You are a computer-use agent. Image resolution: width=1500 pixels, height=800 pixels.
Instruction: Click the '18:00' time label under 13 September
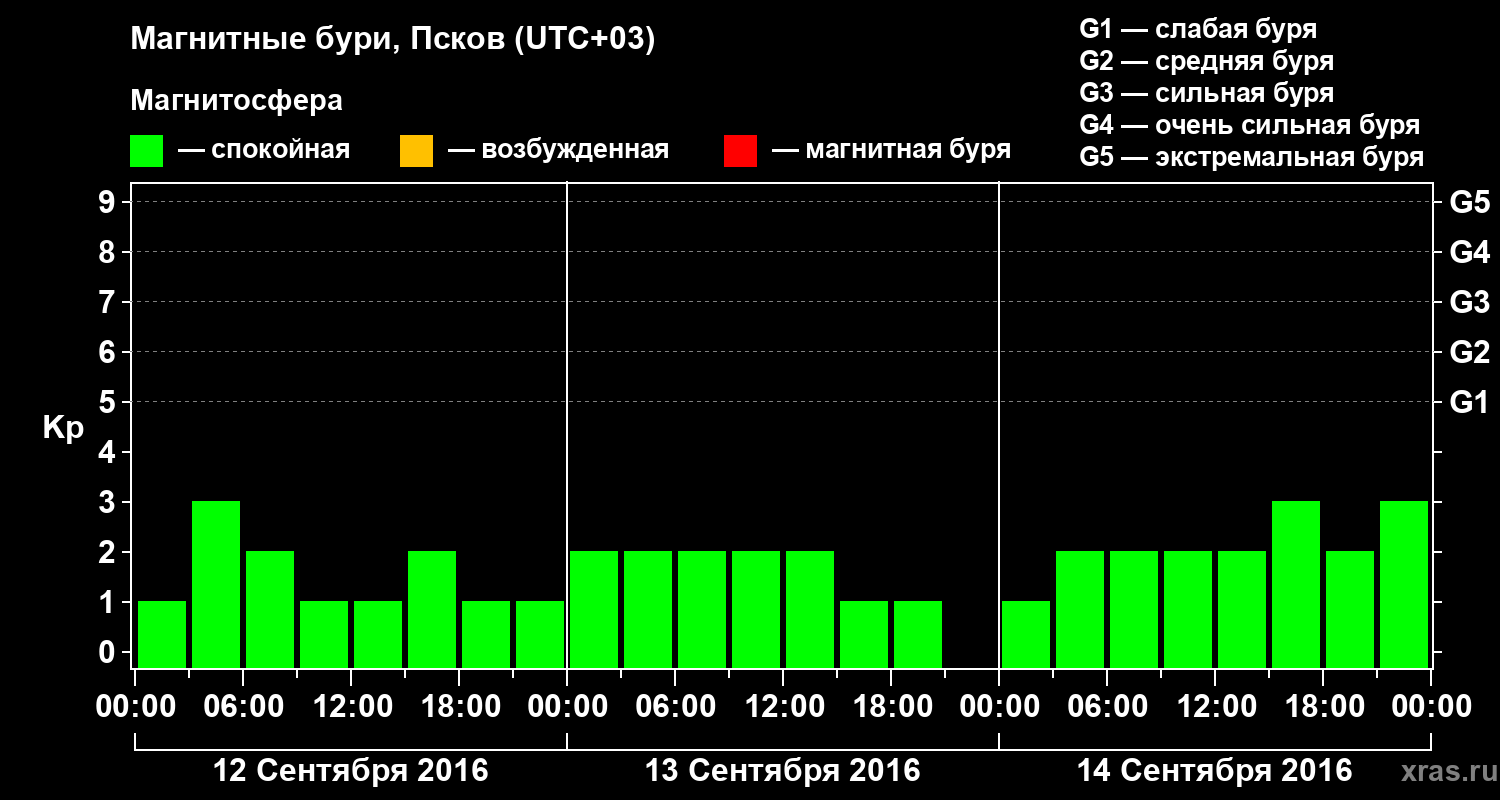coord(891,708)
